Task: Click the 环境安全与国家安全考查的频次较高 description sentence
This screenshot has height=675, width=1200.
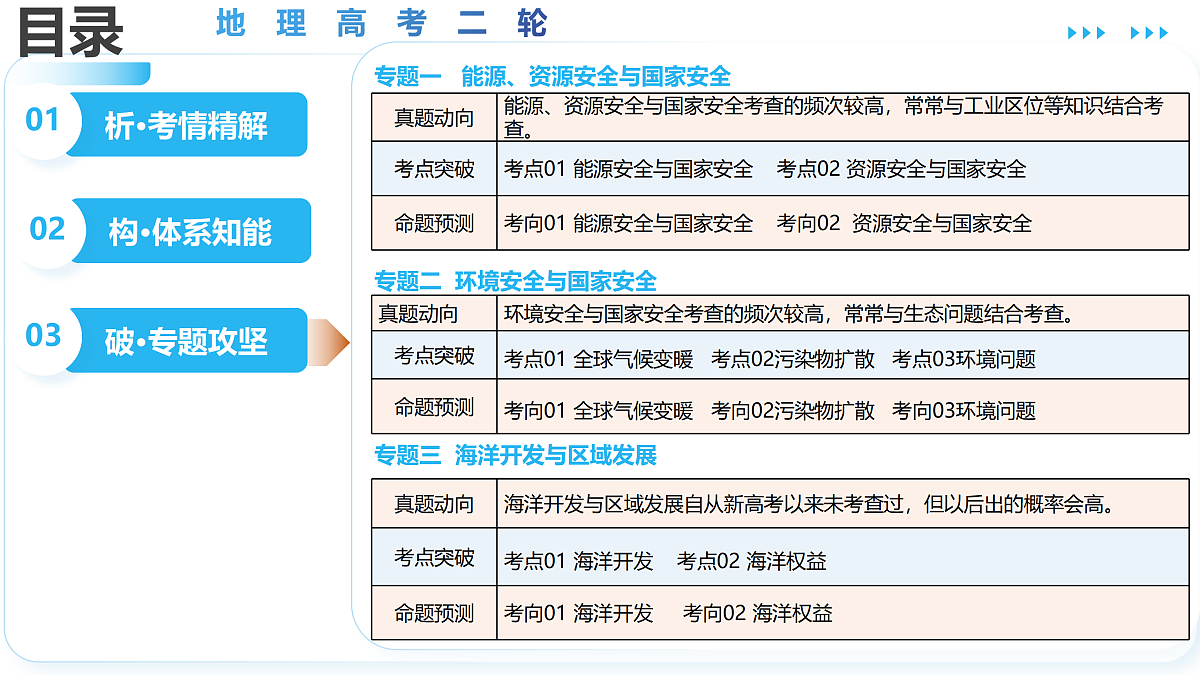Action: (x=790, y=314)
